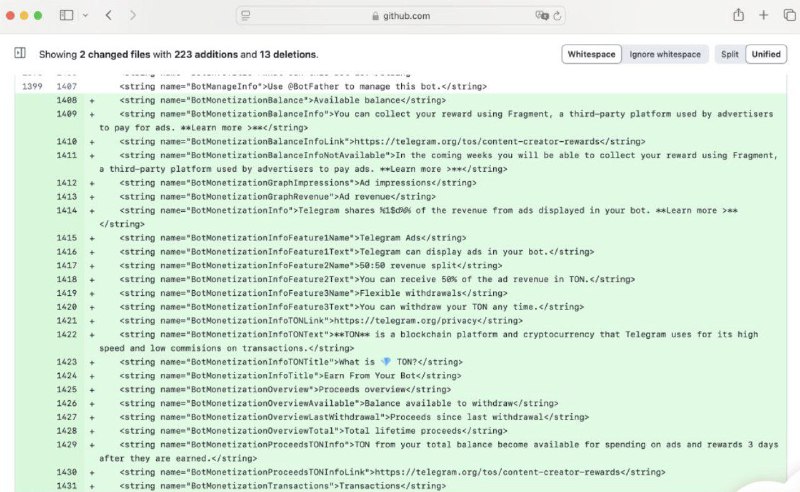Click the plus marker on line 1412
The width and height of the screenshot is (800, 492).
click(x=92, y=183)
